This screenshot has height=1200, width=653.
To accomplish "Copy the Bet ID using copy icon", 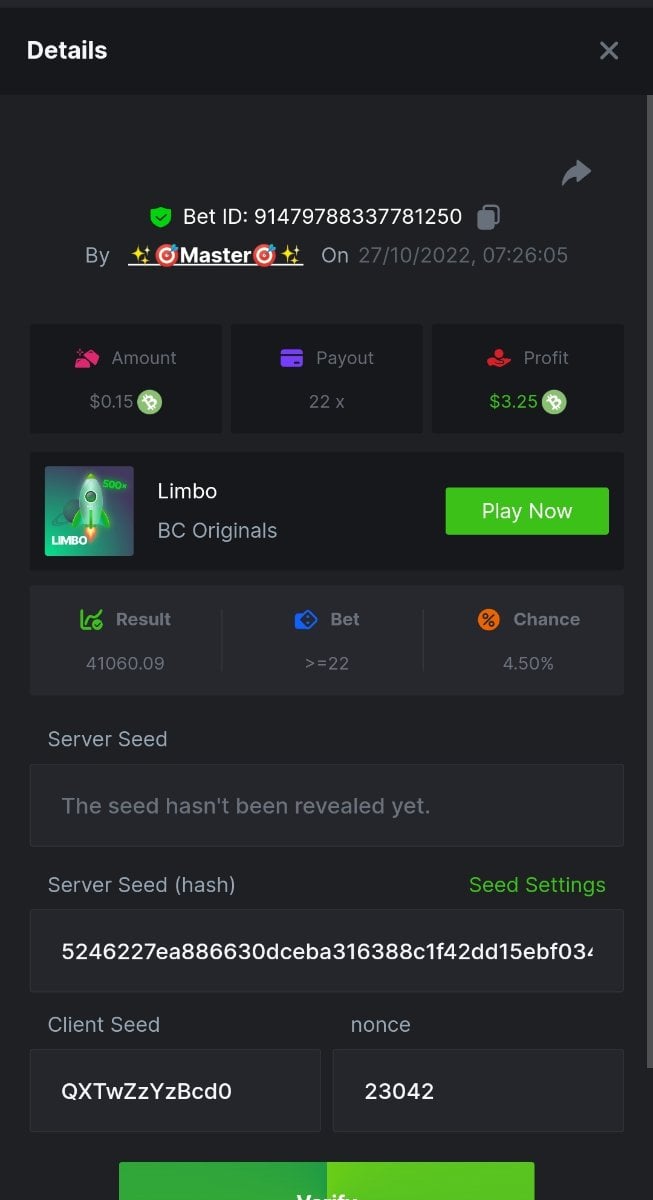I will pyautogui.click(x=489, y=216).
